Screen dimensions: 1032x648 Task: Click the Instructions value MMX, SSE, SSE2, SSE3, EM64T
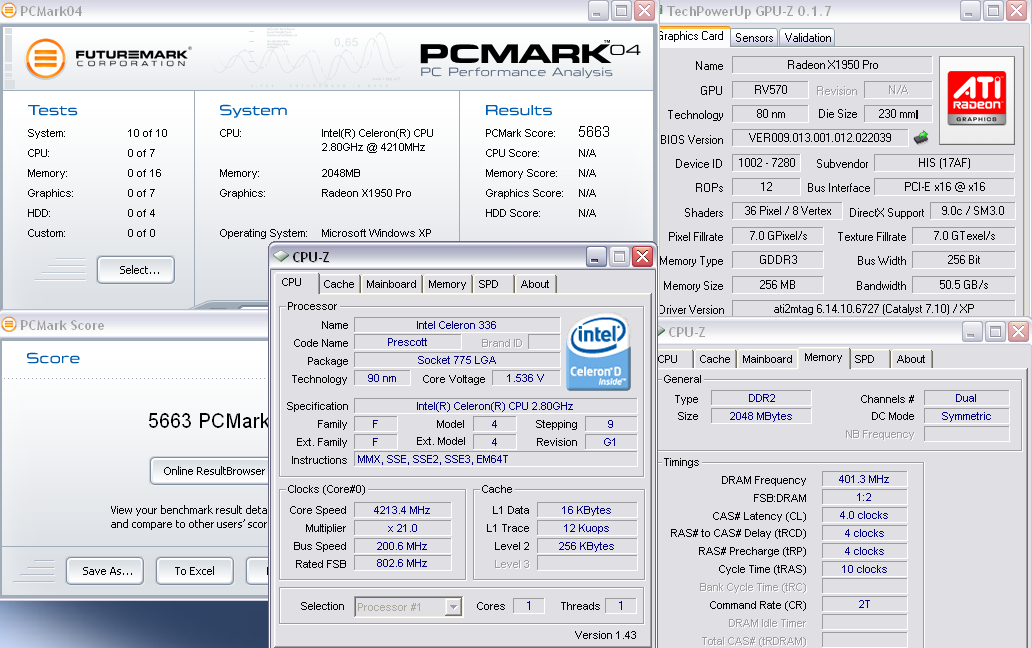click(496, 459)
